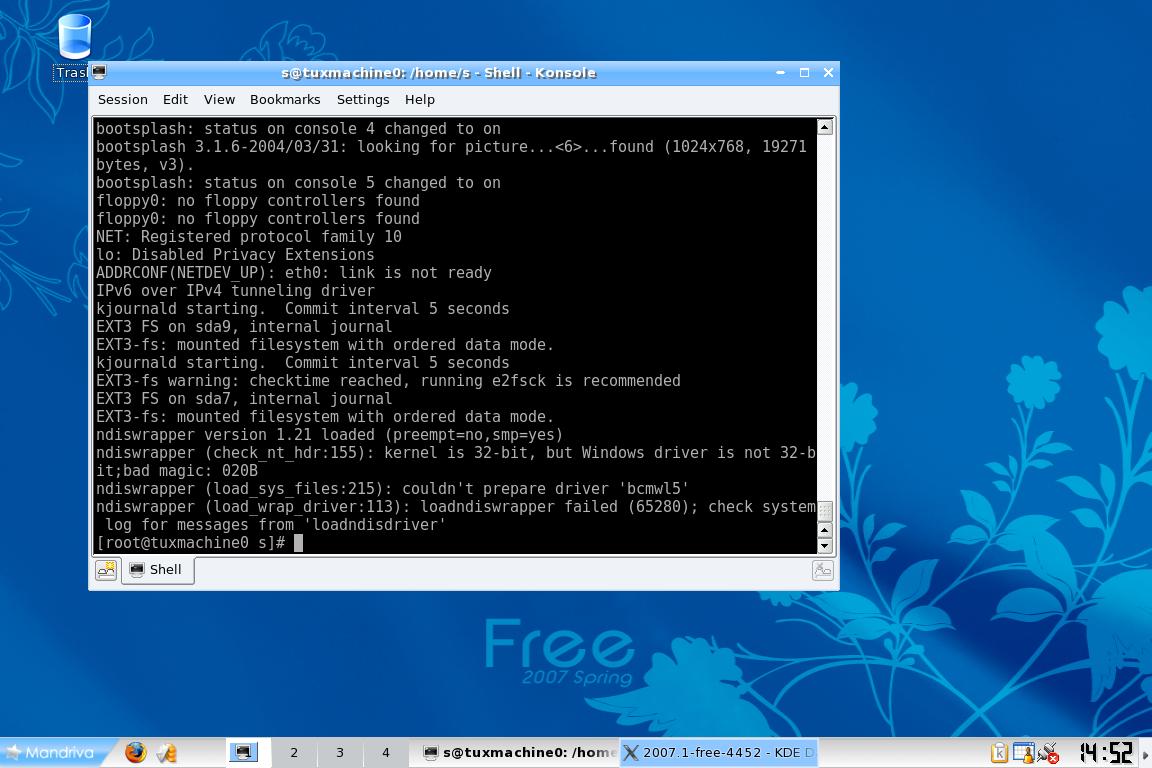Viewport: 1152px width, 768px height.
Task: Close the Konsole window
Action: point(828,72)
